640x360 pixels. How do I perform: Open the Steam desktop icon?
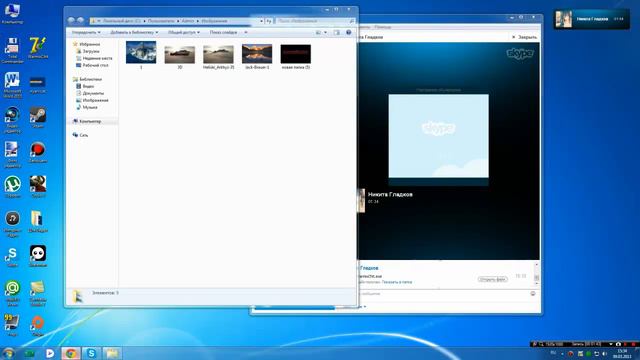(38, 118)
